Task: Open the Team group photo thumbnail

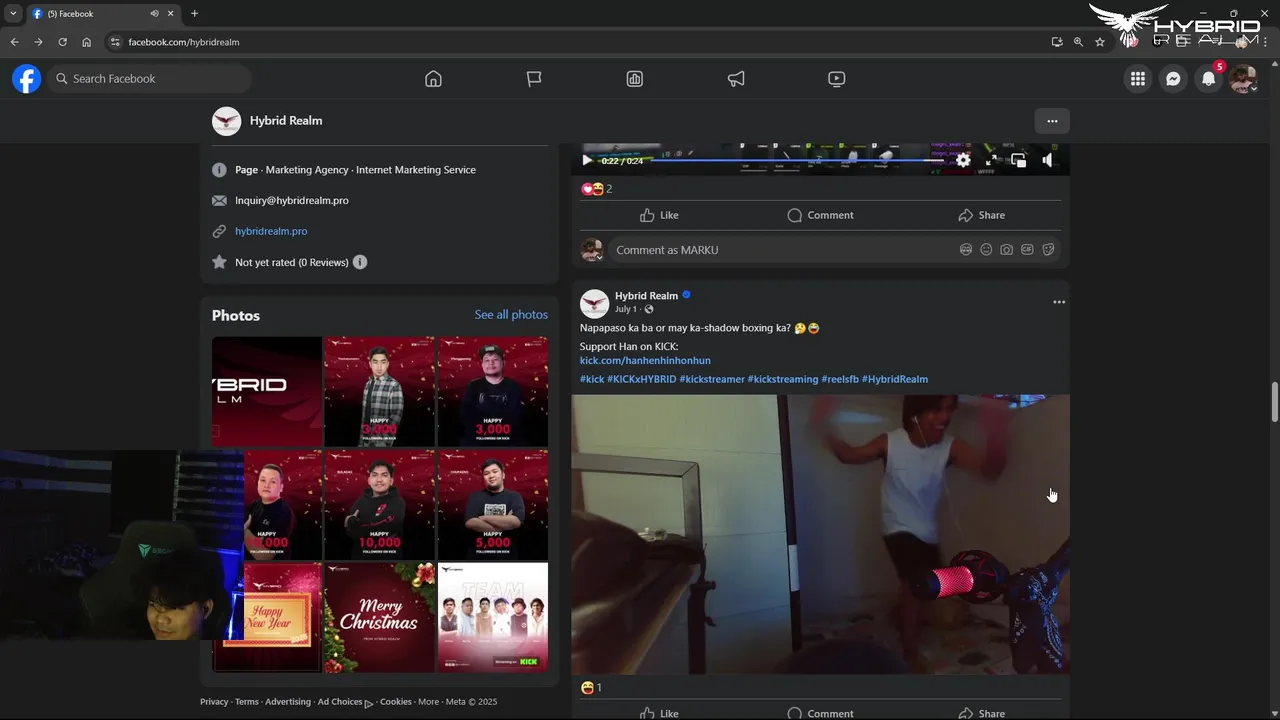Action: (x=493, y=617)
